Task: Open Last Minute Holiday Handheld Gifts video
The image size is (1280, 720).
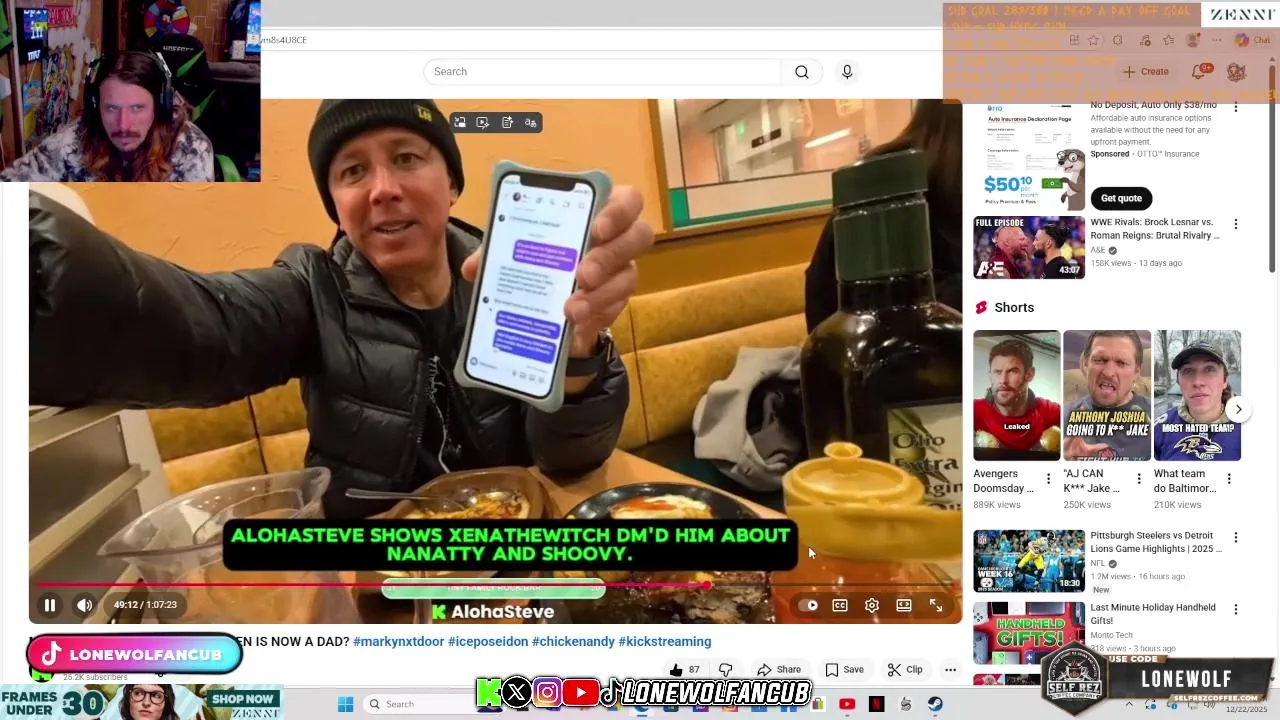Action: click(x=1029, y=632)
